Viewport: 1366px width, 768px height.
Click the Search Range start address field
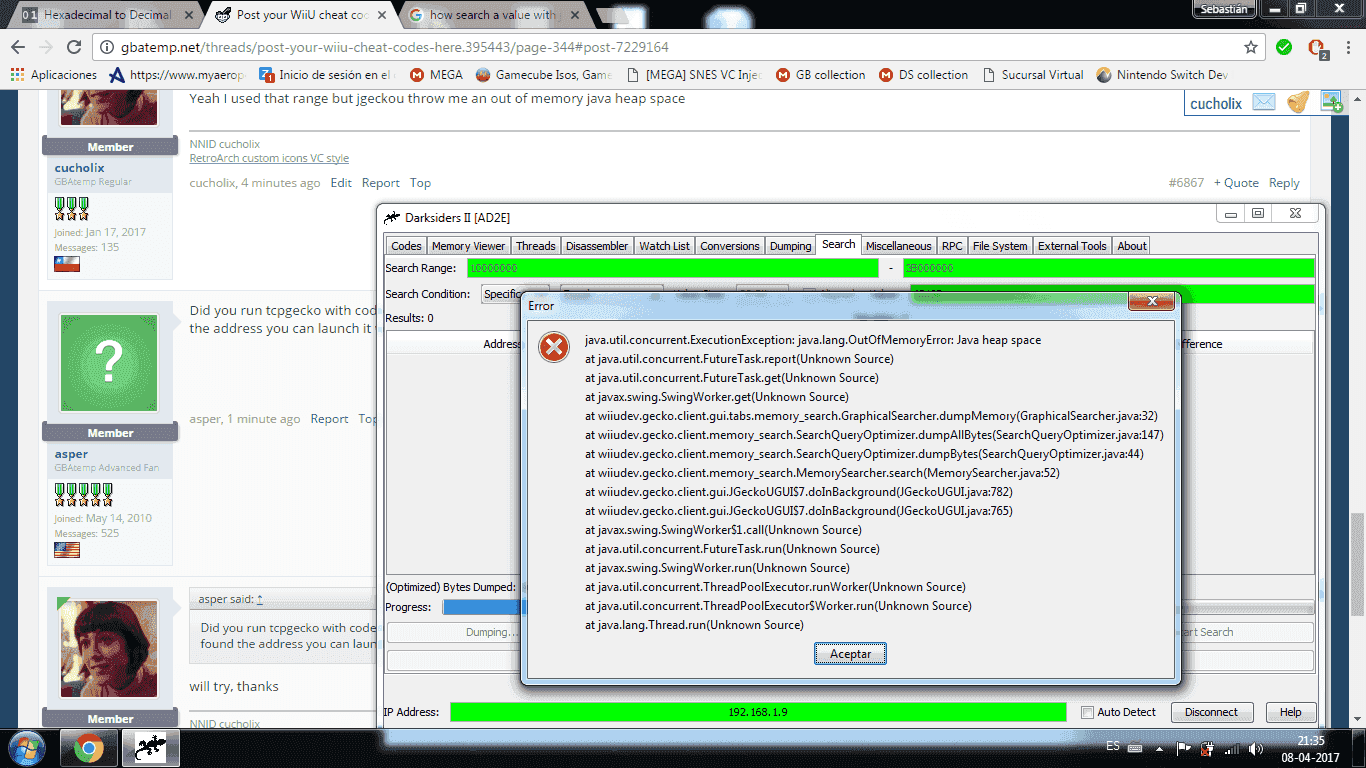point(673,268)
